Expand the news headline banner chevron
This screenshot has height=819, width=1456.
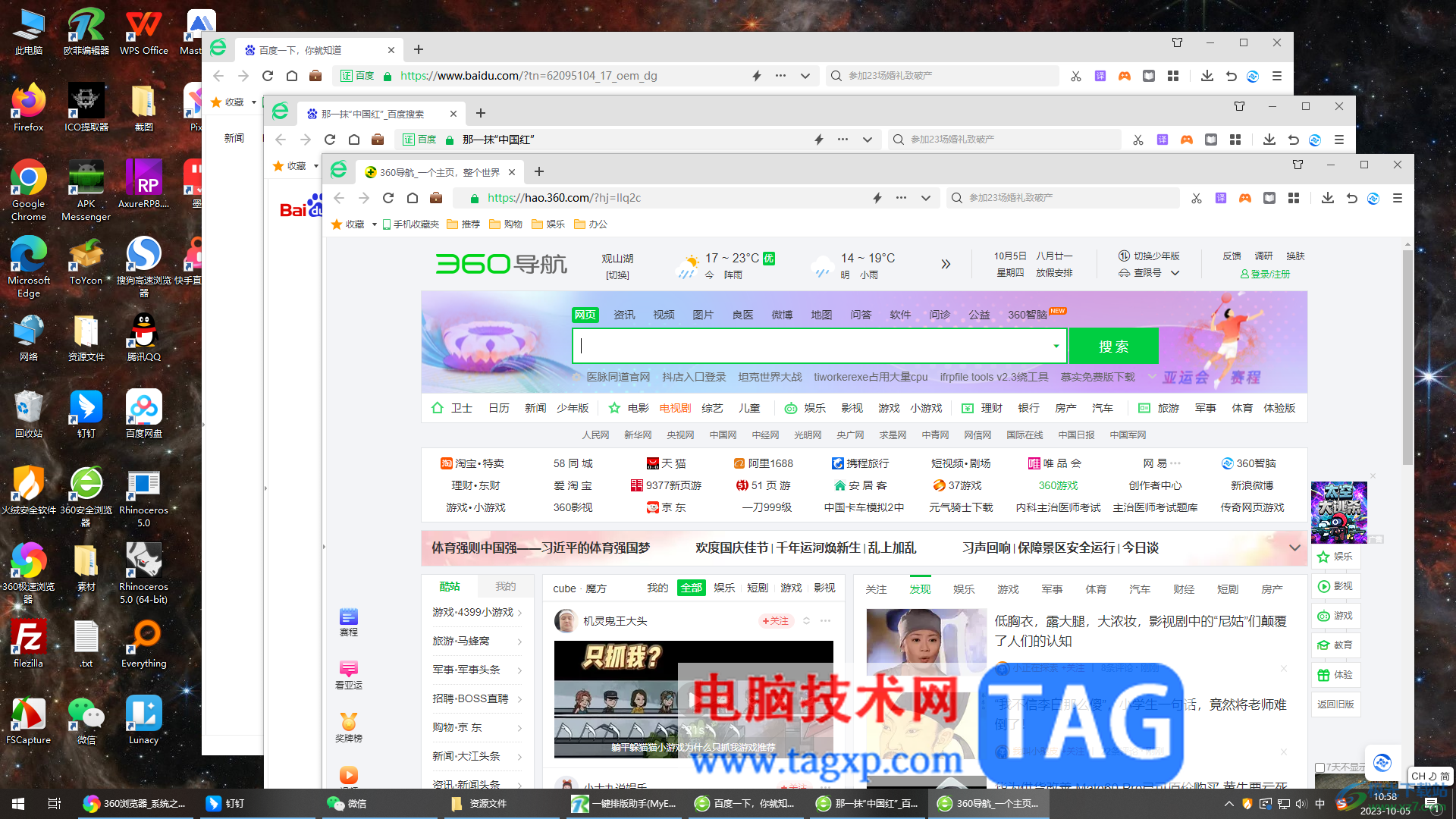pos(1294,548)
